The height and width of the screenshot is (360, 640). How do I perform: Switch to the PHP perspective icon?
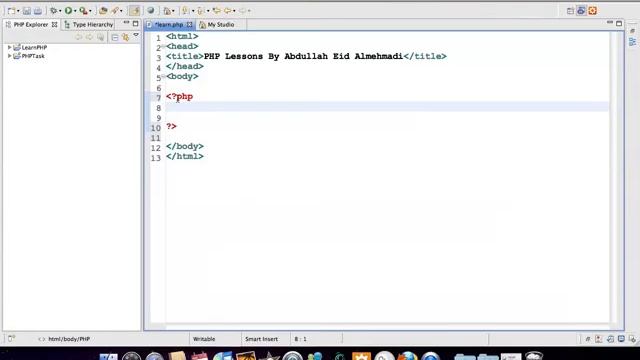581,11
